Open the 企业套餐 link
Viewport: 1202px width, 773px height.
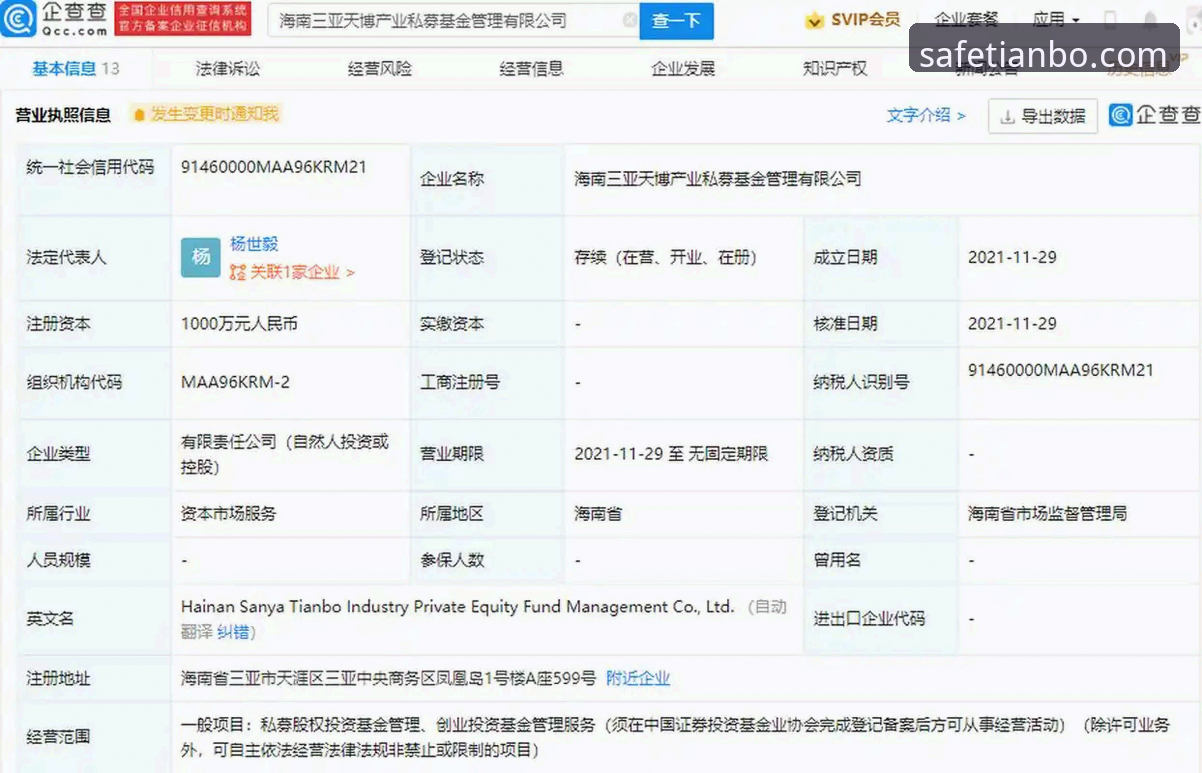coord(966,19)
